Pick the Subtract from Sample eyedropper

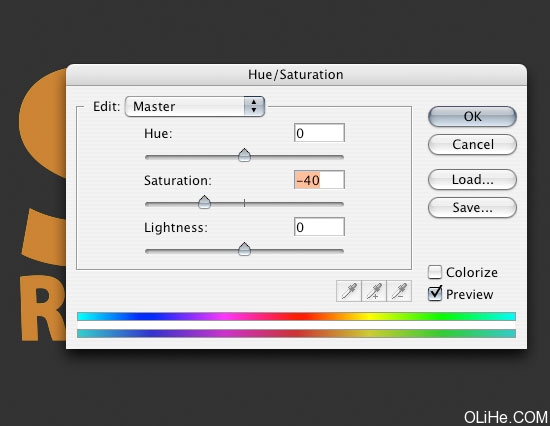pos(399,291)
